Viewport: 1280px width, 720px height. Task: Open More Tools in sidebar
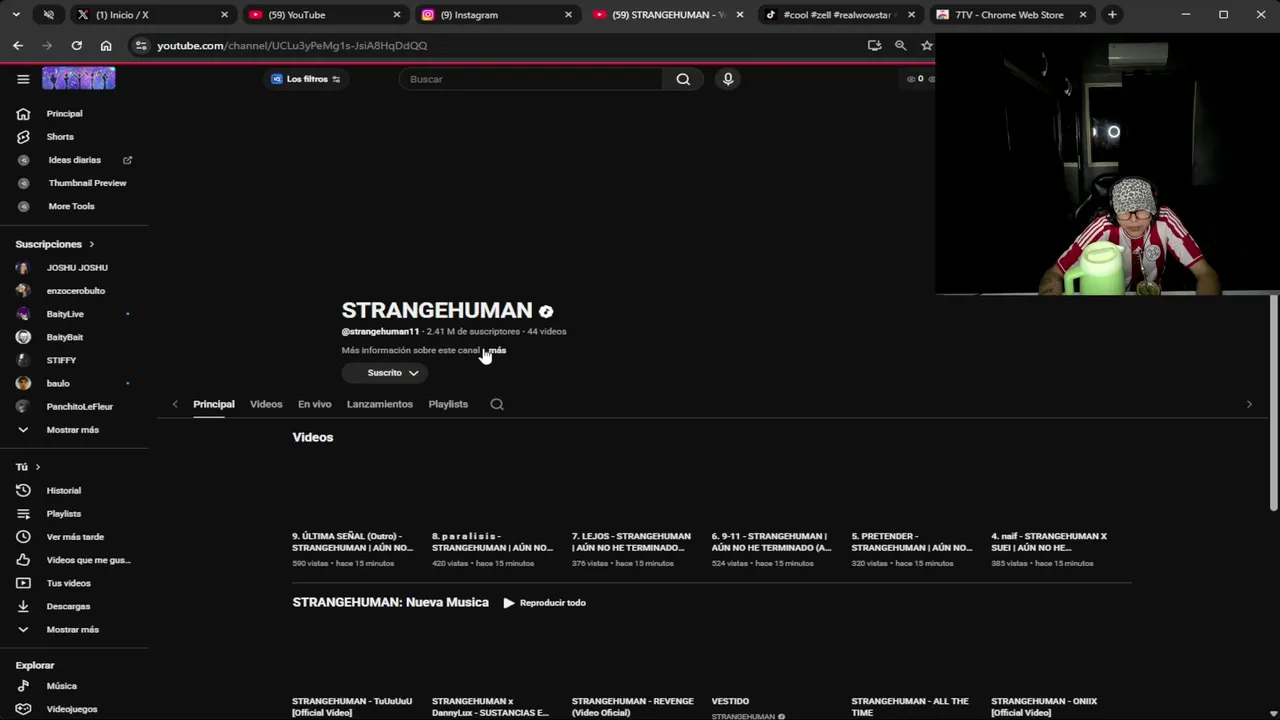(x=74, y=206)
